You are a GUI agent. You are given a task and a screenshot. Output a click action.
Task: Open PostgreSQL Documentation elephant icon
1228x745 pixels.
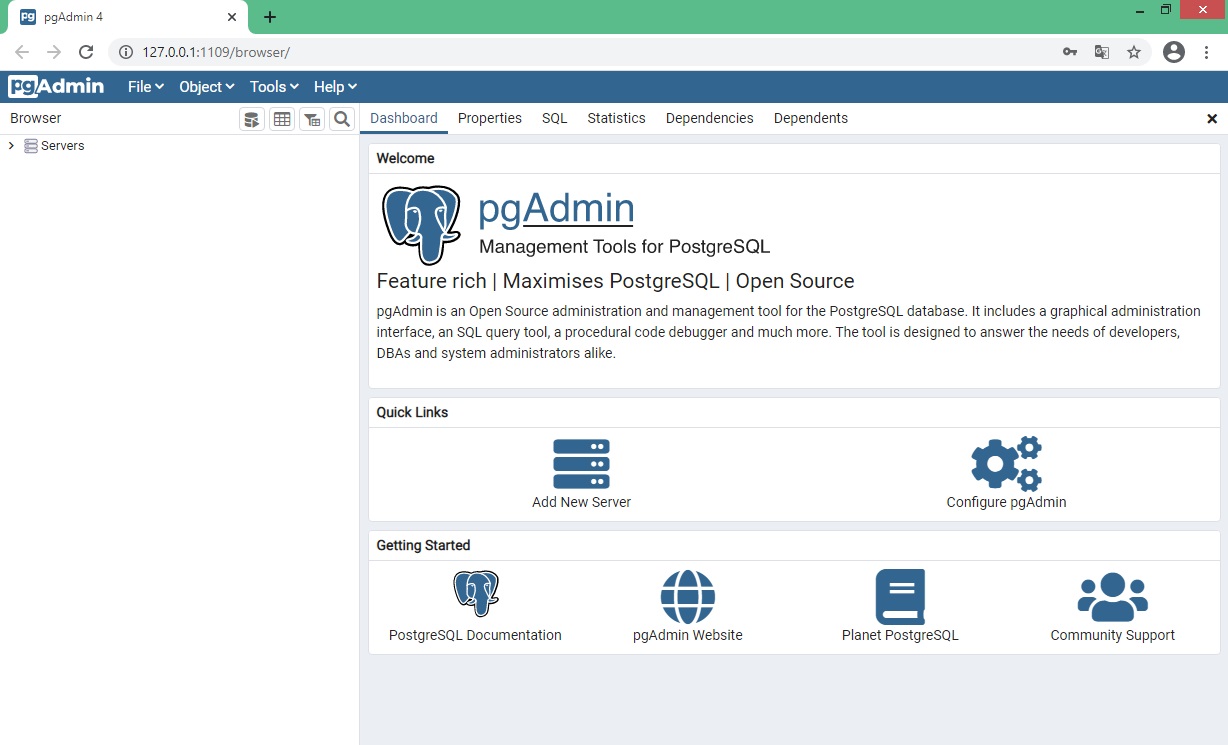pos(475,594)
